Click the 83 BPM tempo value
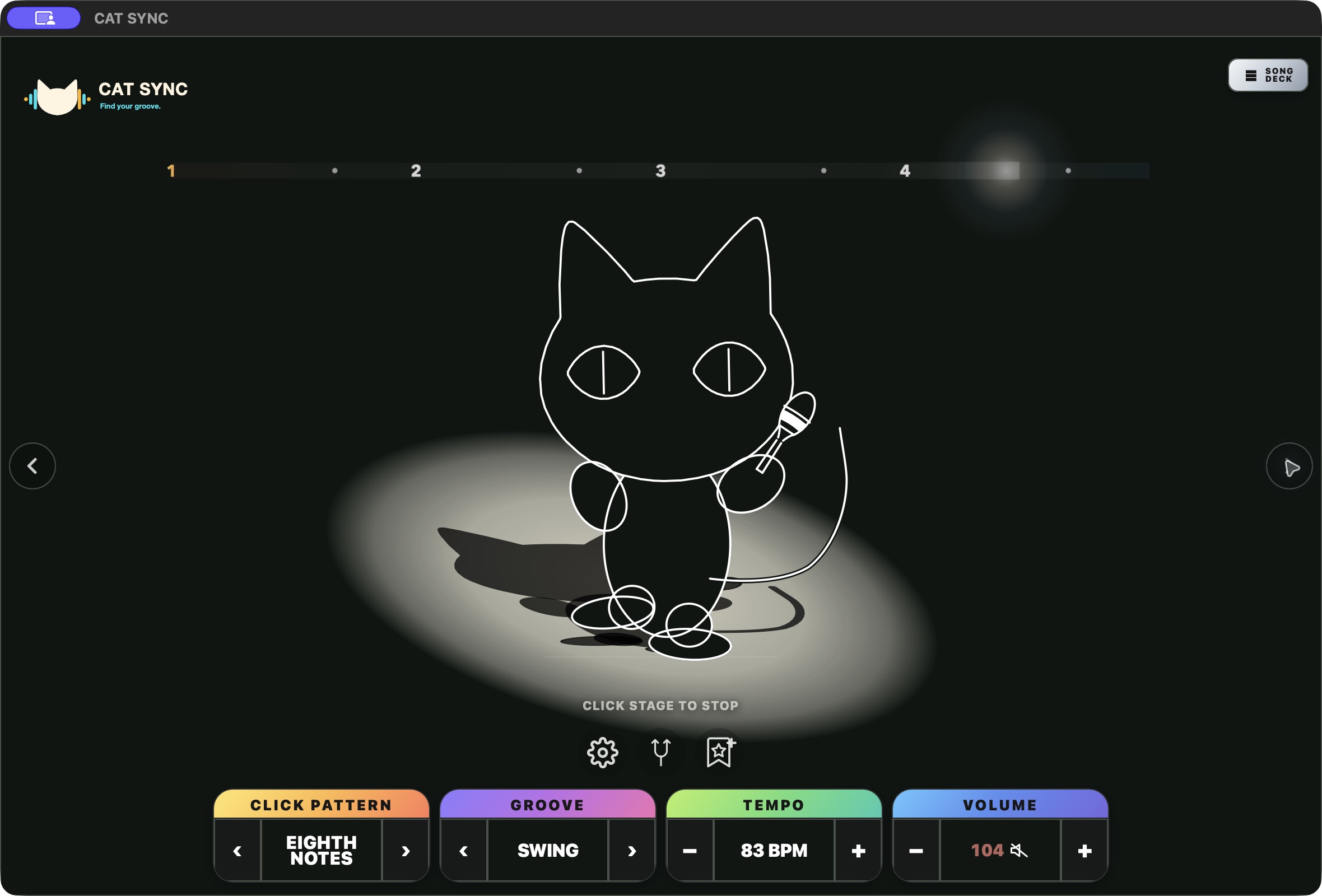1322x896 pixels. pos(774,851)
